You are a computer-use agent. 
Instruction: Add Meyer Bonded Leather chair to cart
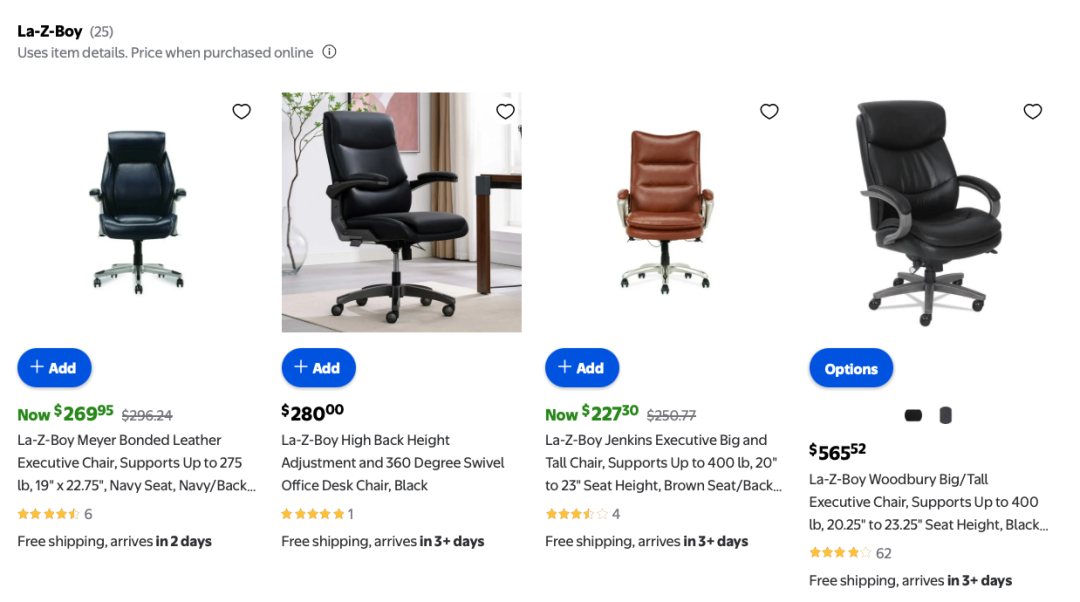[x=54, y=368]
